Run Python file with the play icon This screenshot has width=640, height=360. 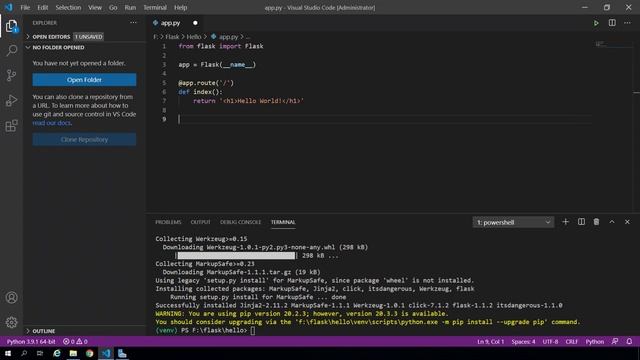(596, 23)
